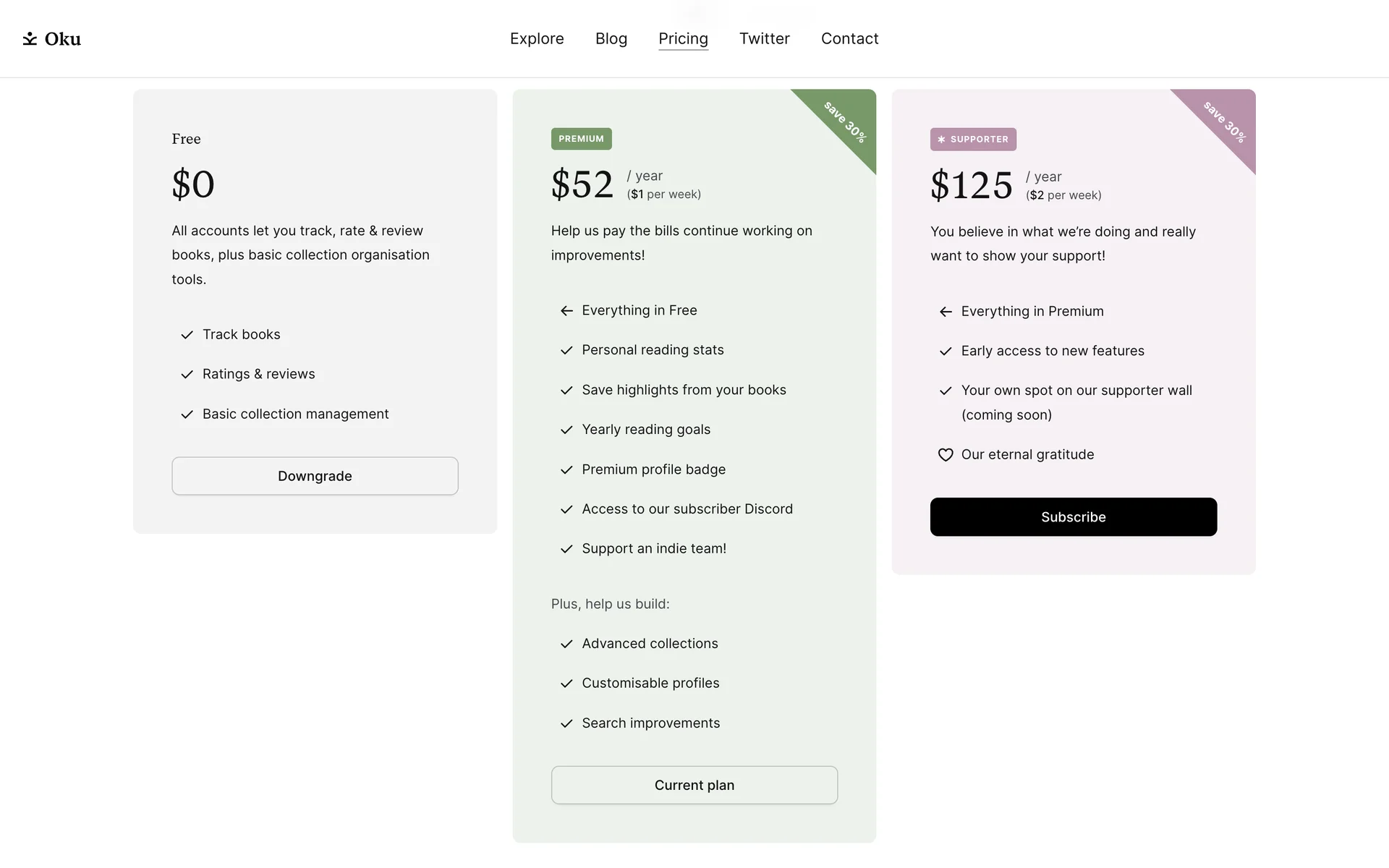Select the Pricing navigation item

[683, 39]
